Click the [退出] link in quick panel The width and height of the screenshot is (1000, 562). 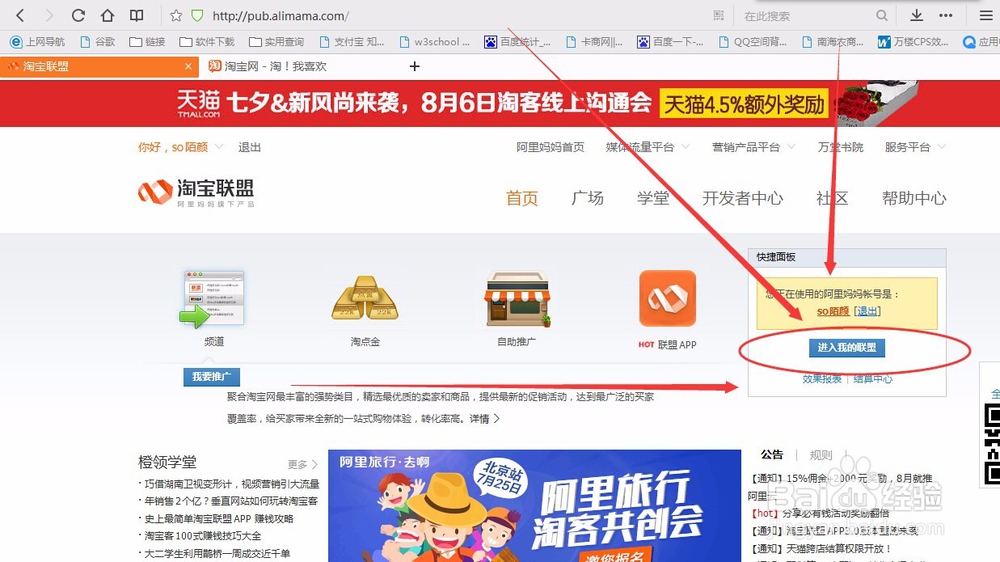pos(867,311)
